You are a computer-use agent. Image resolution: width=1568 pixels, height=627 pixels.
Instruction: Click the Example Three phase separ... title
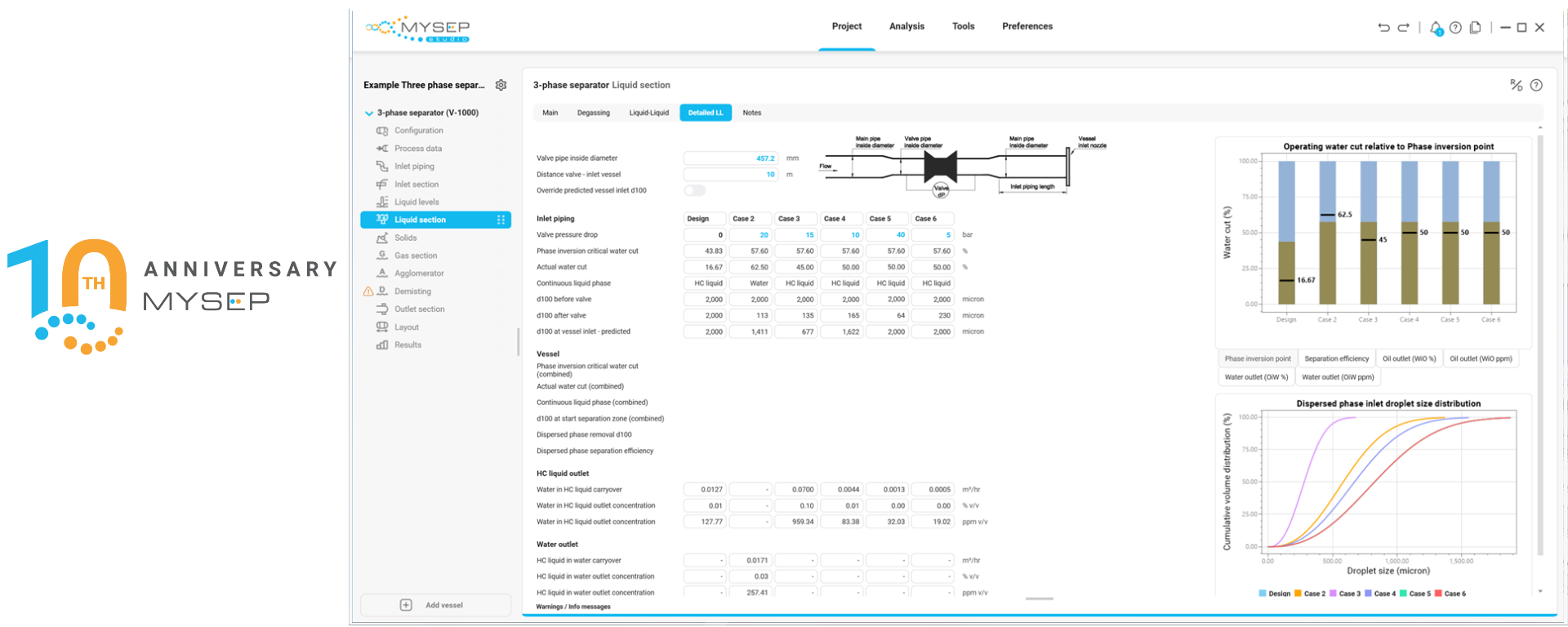coord(424,85)
